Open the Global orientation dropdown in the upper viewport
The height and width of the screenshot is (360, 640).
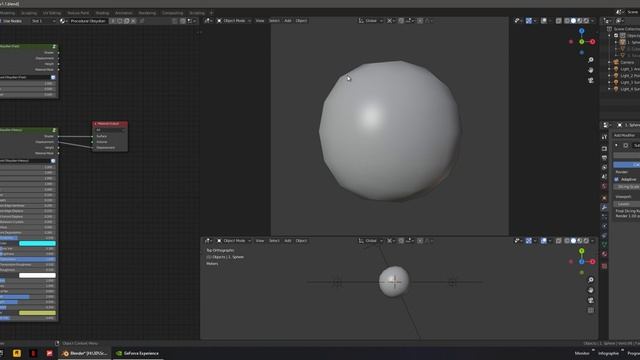pyautogui.click(x=370, y=21)
